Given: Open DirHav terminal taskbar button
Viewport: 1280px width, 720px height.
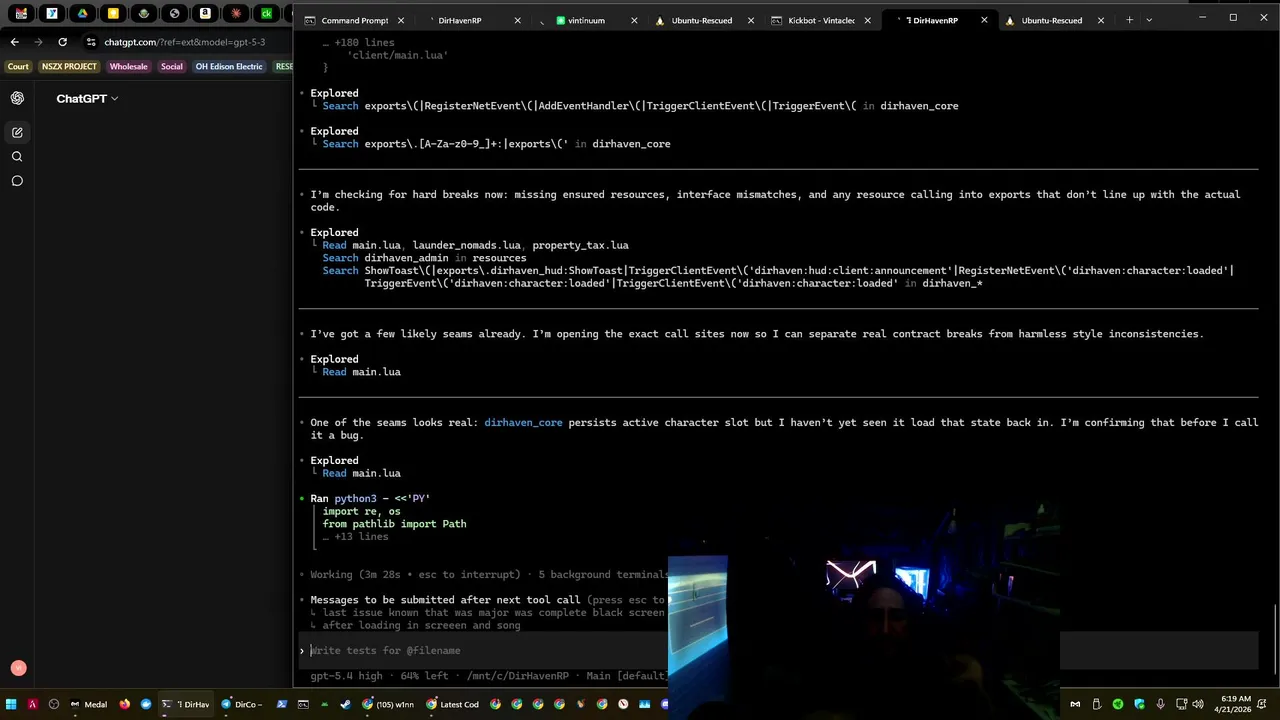Looking at the screenshot, I should click(186, 704).
